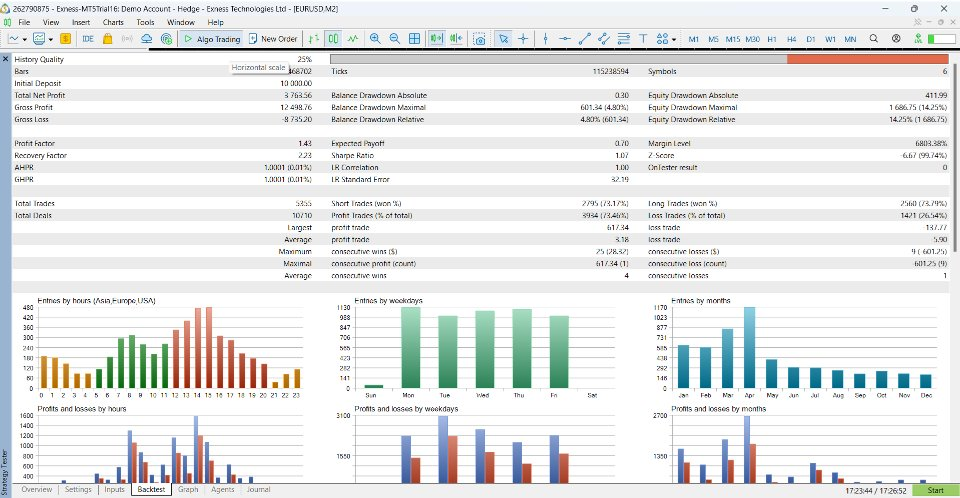
Task: Switch to the Graph tab
Action: coord(188,489)
